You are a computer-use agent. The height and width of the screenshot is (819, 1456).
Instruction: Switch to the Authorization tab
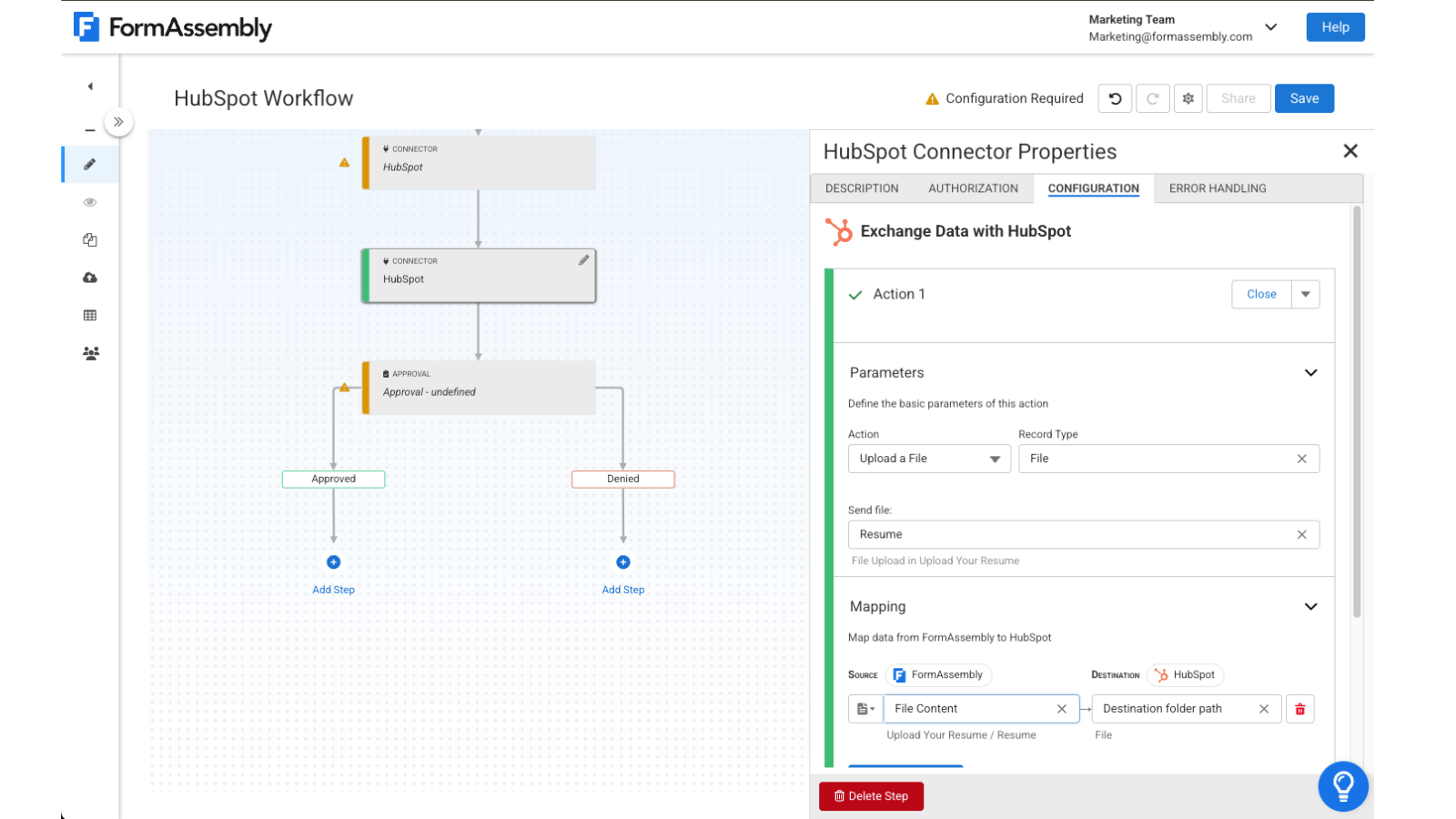tap(973, 188)
